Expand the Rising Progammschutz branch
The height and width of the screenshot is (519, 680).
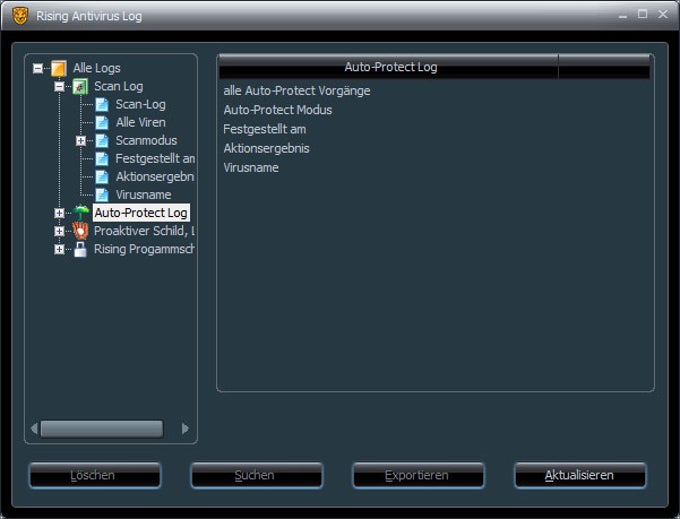59,249
